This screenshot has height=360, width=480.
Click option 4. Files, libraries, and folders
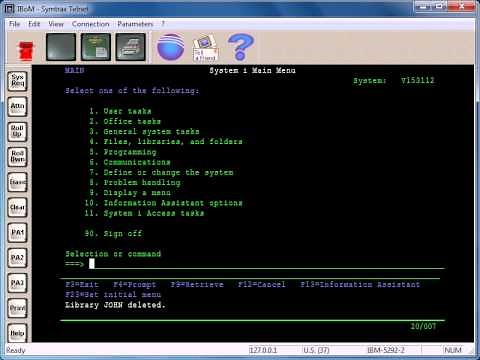pyautogui.click(x=166, y=142)
